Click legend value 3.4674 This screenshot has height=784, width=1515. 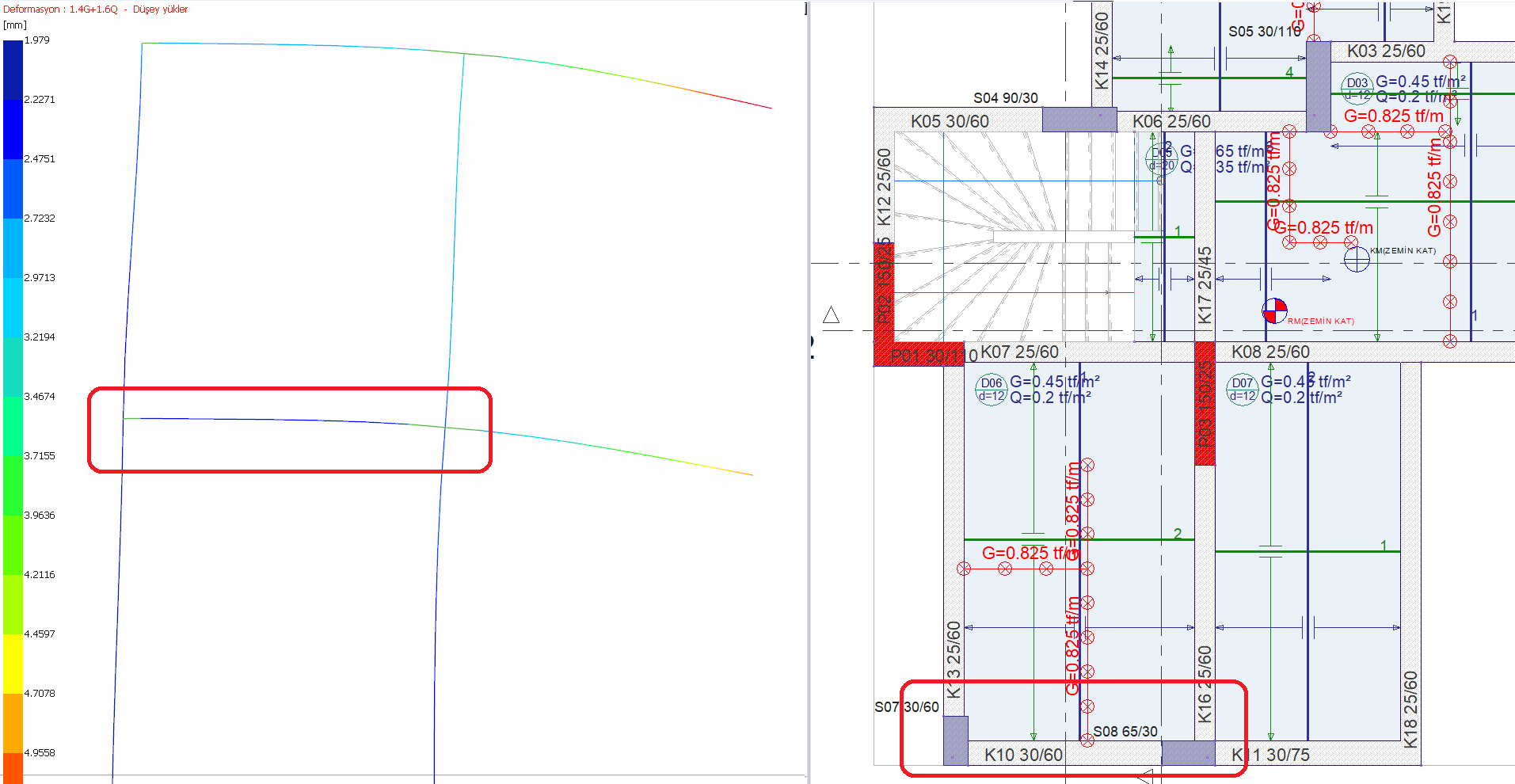40,396
